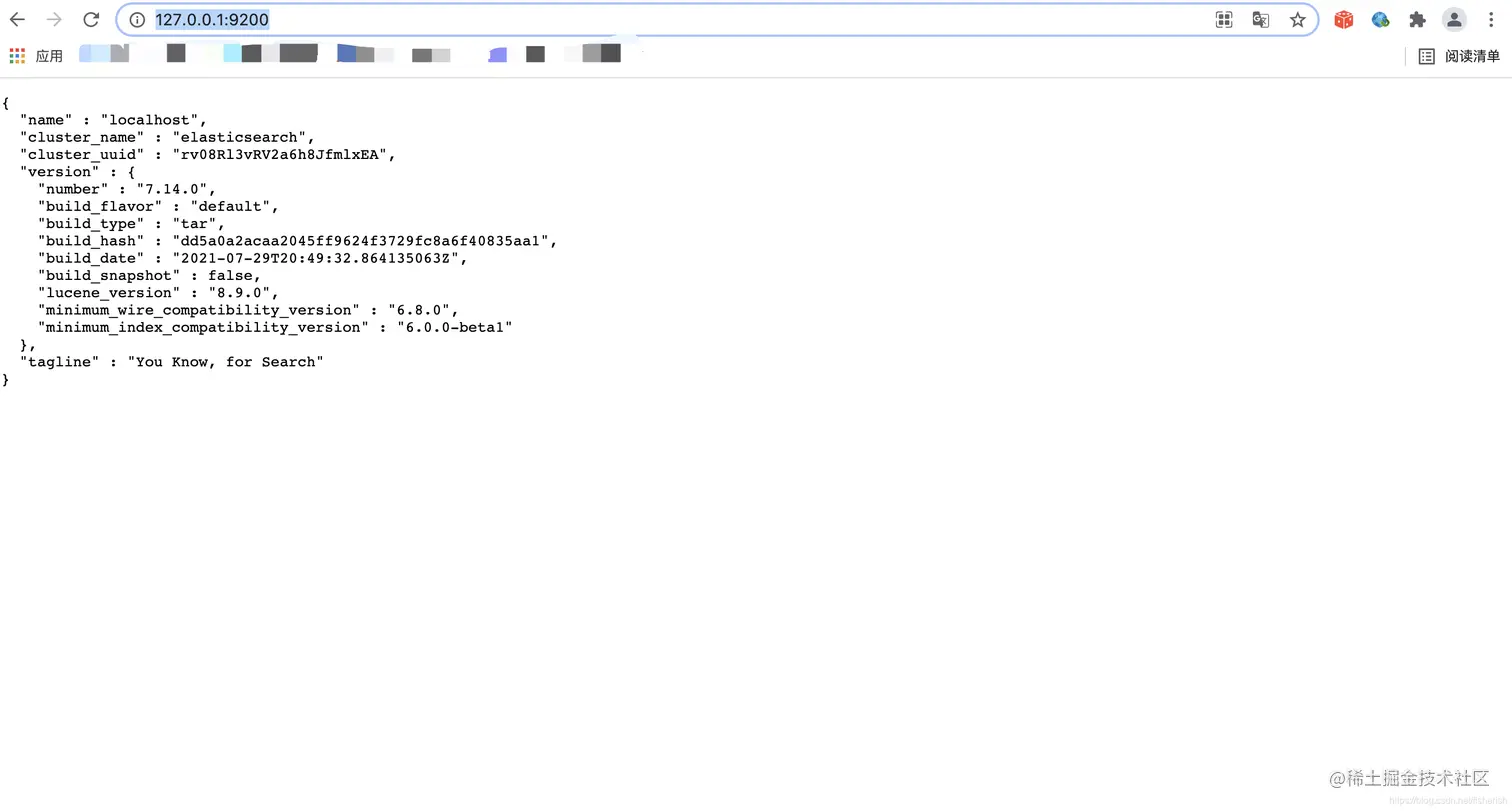The image size is (1512, 811).
Task: Click the browser back arrow
Action: click(17, 20)
